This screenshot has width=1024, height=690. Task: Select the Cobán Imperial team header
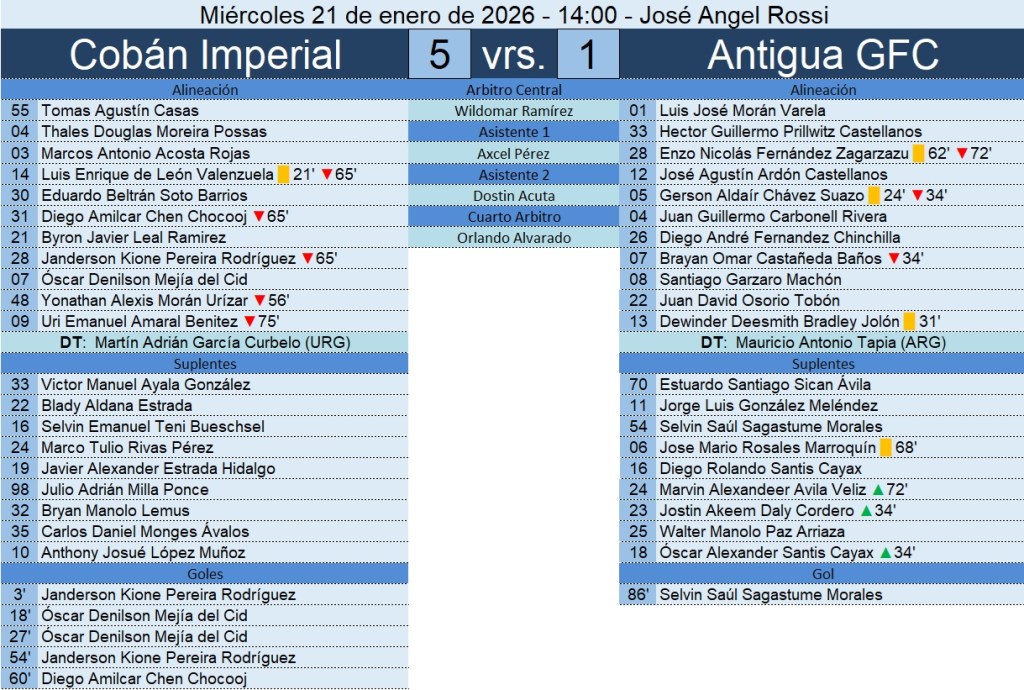[205, 54]
